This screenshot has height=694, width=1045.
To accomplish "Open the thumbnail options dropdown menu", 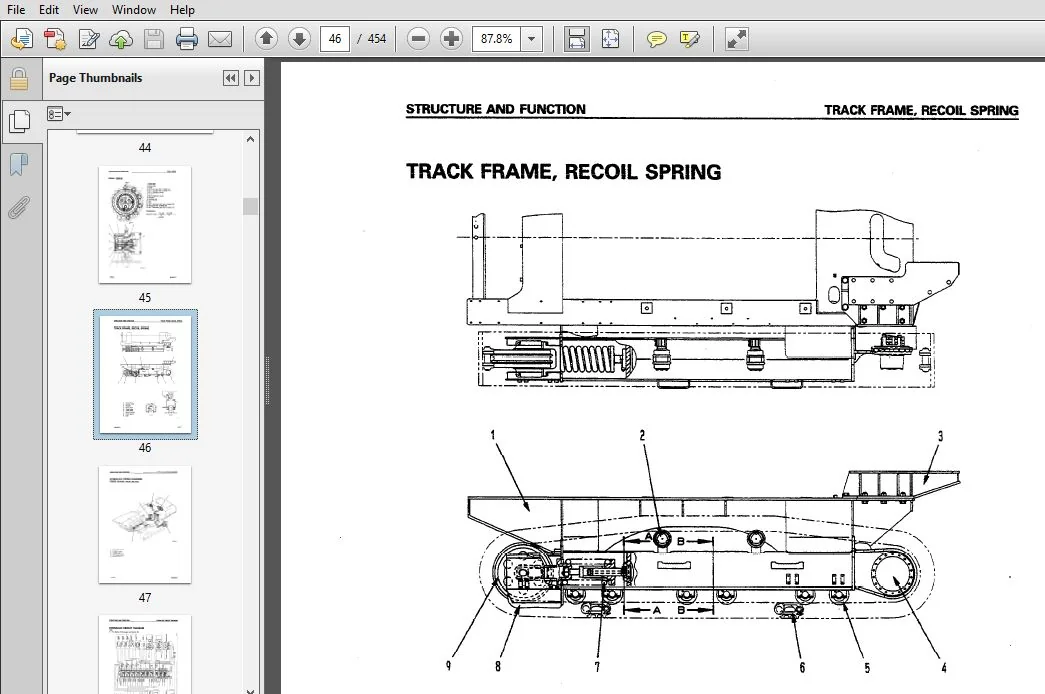I will 59,114.
